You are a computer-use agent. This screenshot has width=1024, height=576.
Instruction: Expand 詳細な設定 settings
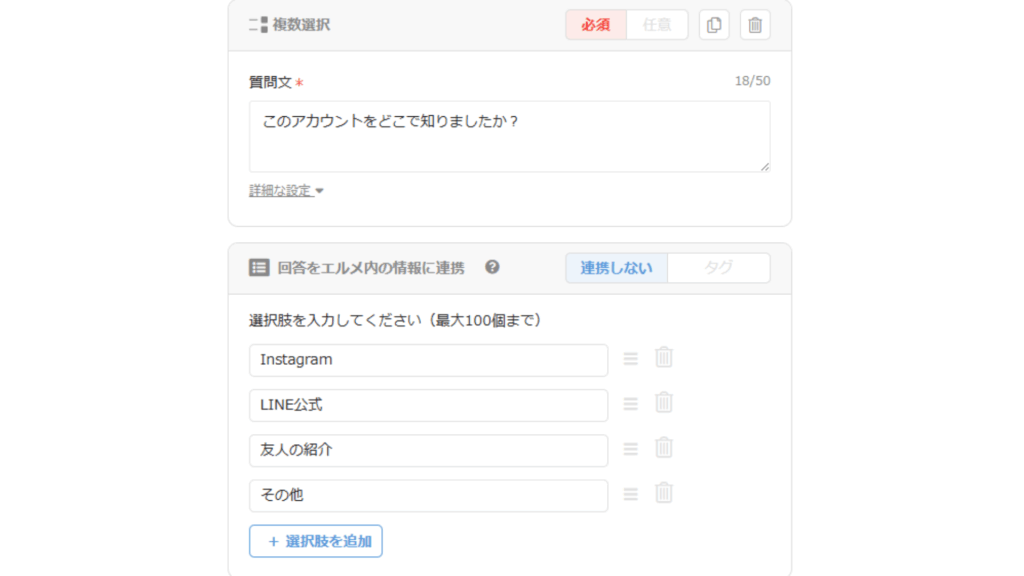[x=286, y=191]
